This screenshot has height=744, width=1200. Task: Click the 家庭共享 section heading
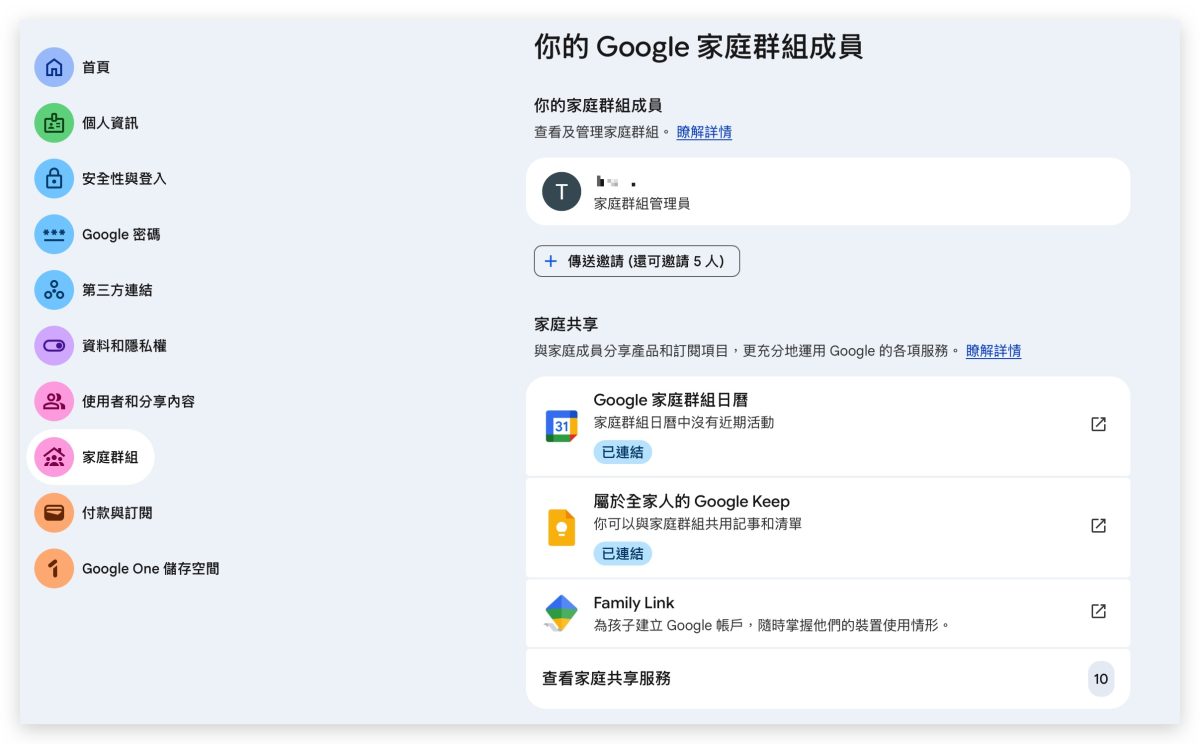[566, 324]
